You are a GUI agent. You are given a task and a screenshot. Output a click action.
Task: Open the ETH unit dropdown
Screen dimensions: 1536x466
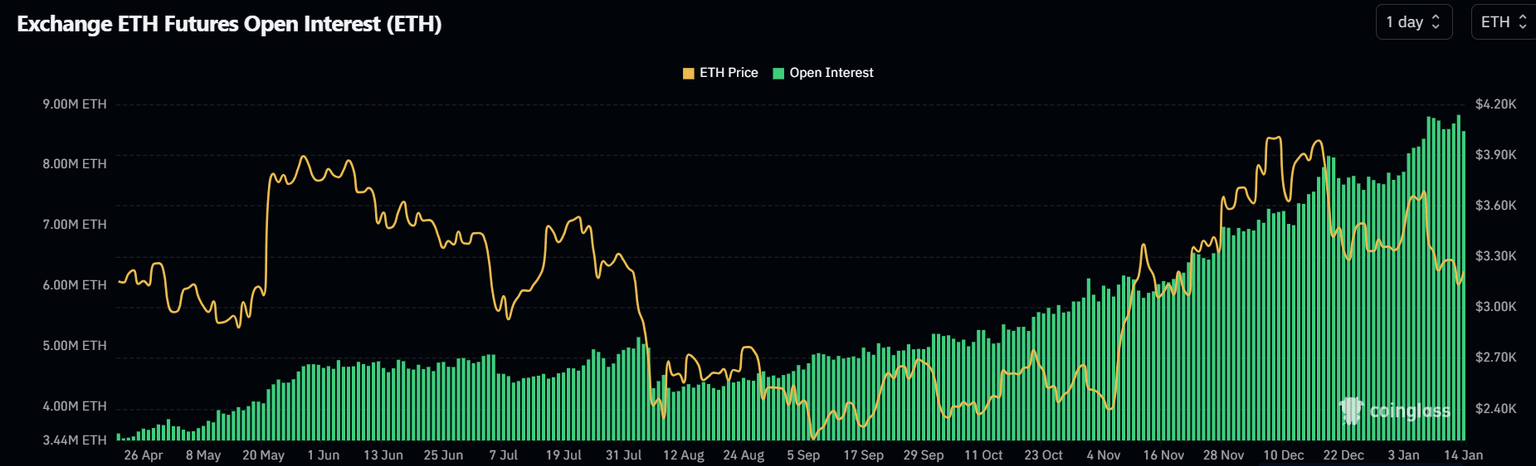tap(1503, 22)
